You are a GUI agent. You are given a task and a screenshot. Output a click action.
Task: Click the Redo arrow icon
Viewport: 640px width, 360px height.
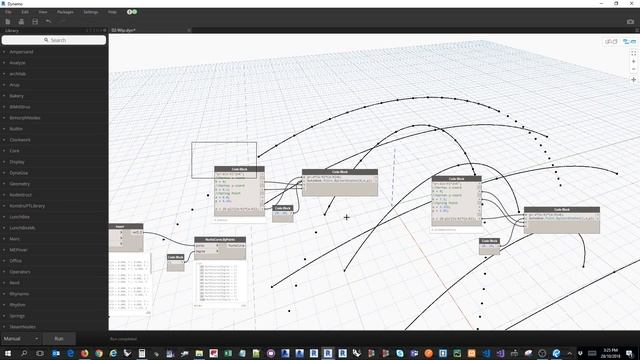tap(62, 21)
